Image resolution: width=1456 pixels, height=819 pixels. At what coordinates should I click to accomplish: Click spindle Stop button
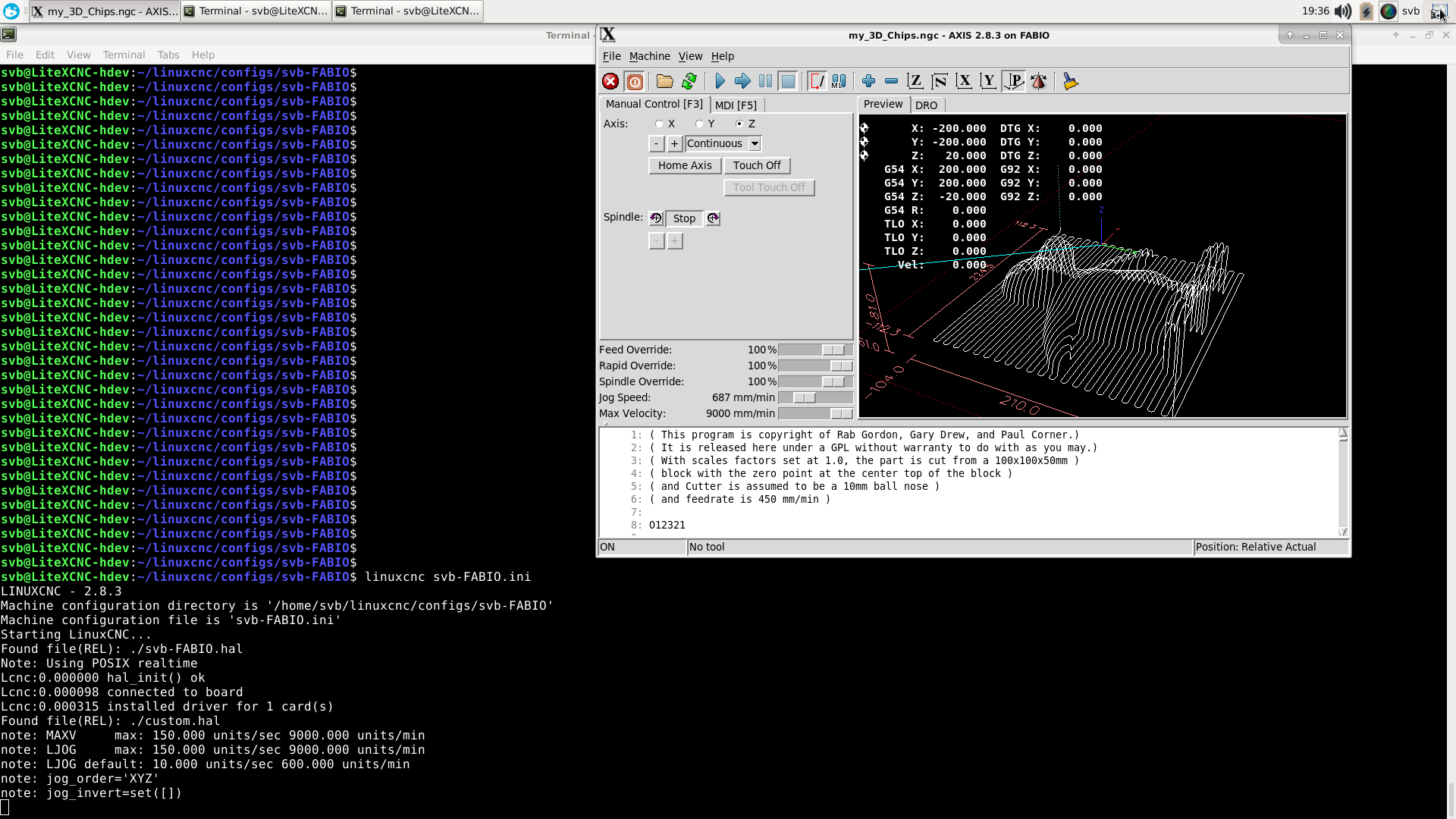click(x=684, y=218)
